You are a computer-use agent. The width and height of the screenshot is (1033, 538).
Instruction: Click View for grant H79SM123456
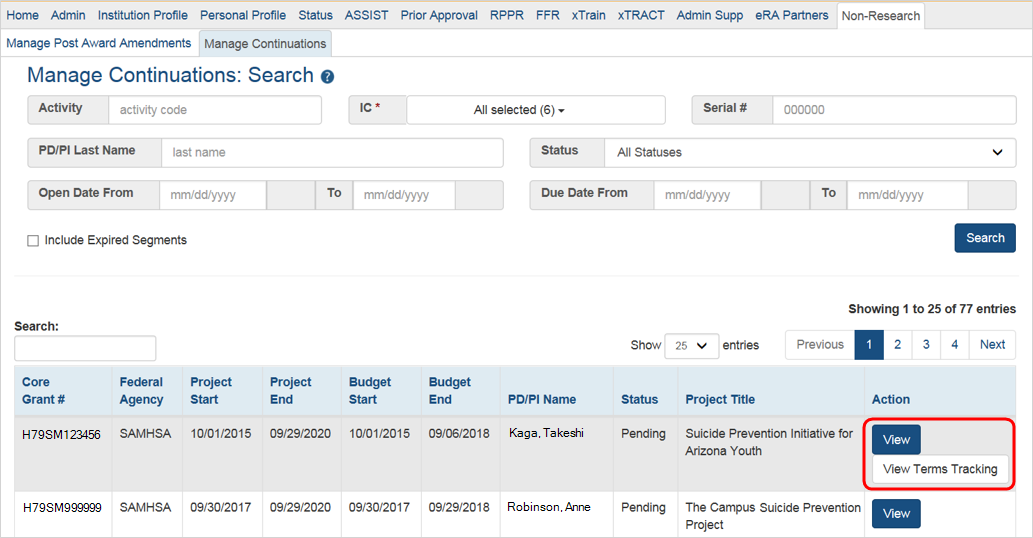point(896,440)
